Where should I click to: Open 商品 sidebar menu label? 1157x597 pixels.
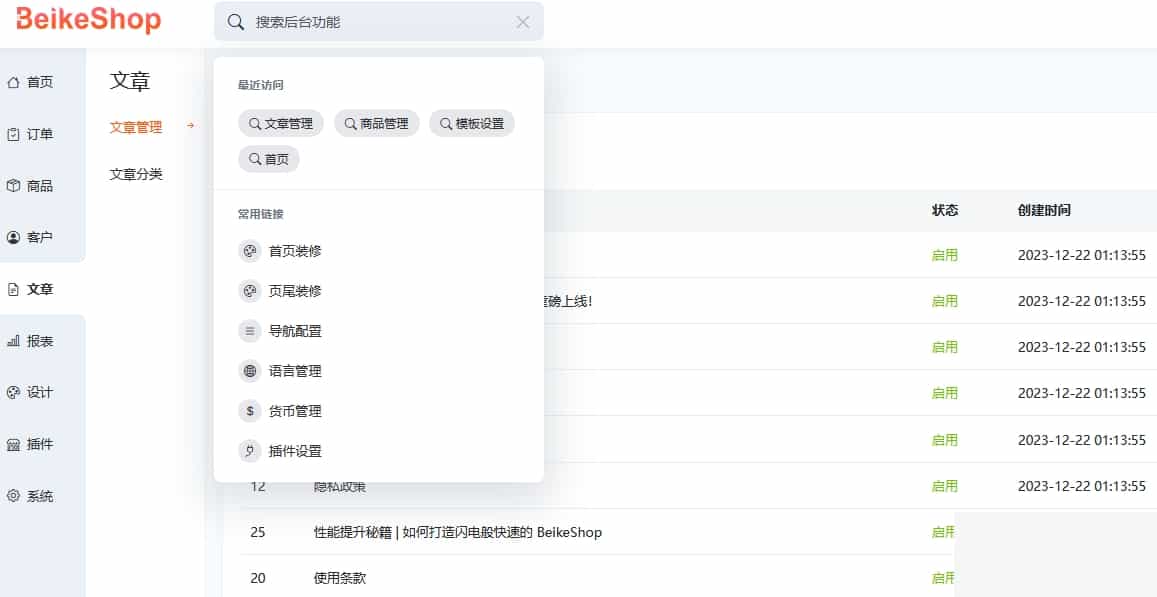pos(40,186)
